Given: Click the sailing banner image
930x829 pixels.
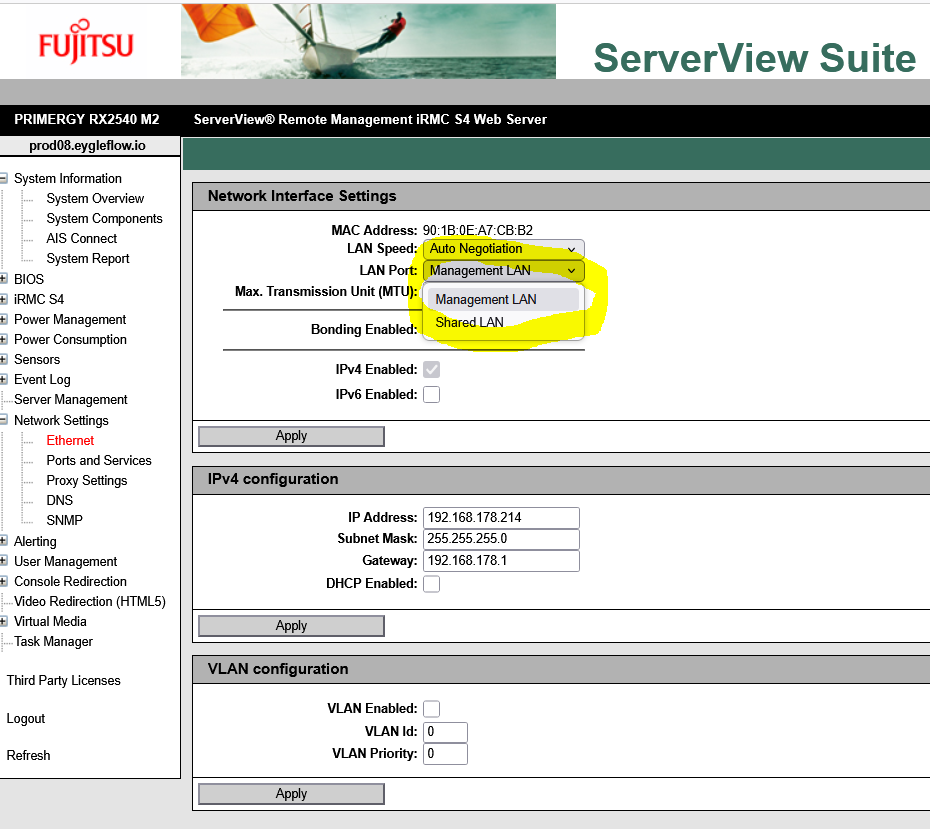Looking at the screenshot, I should [368, 41].
